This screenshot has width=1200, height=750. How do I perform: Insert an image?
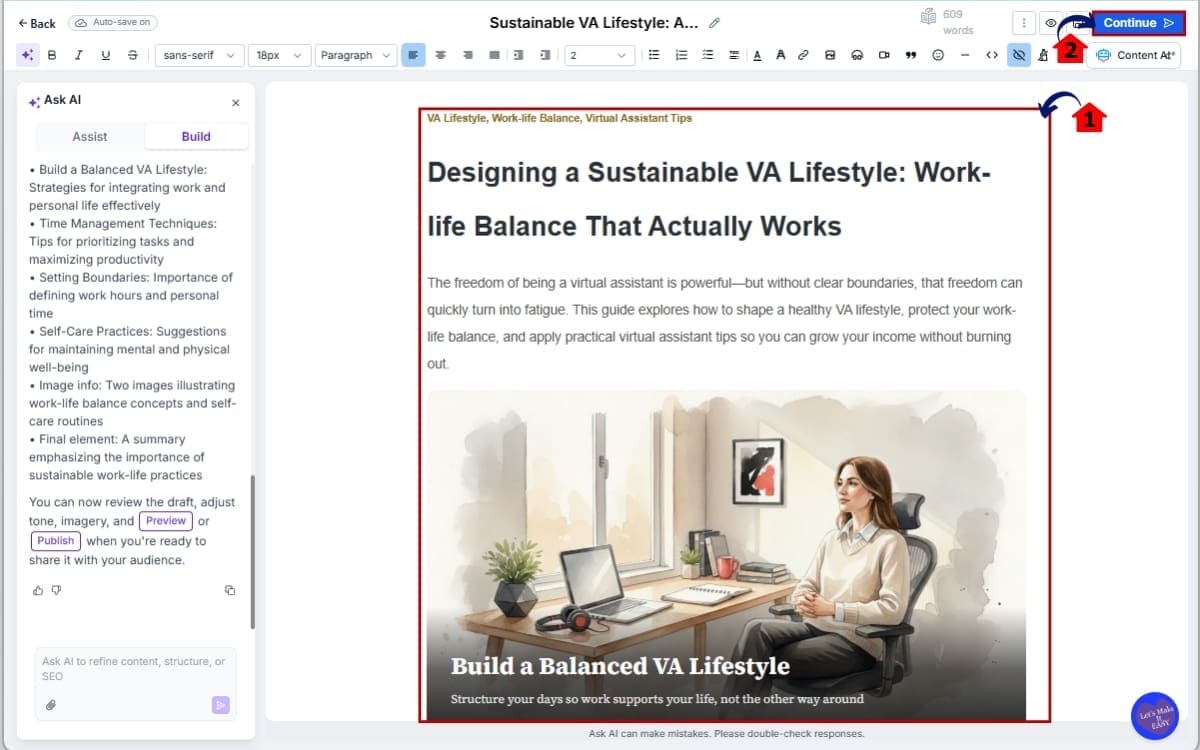pos(830,55)
